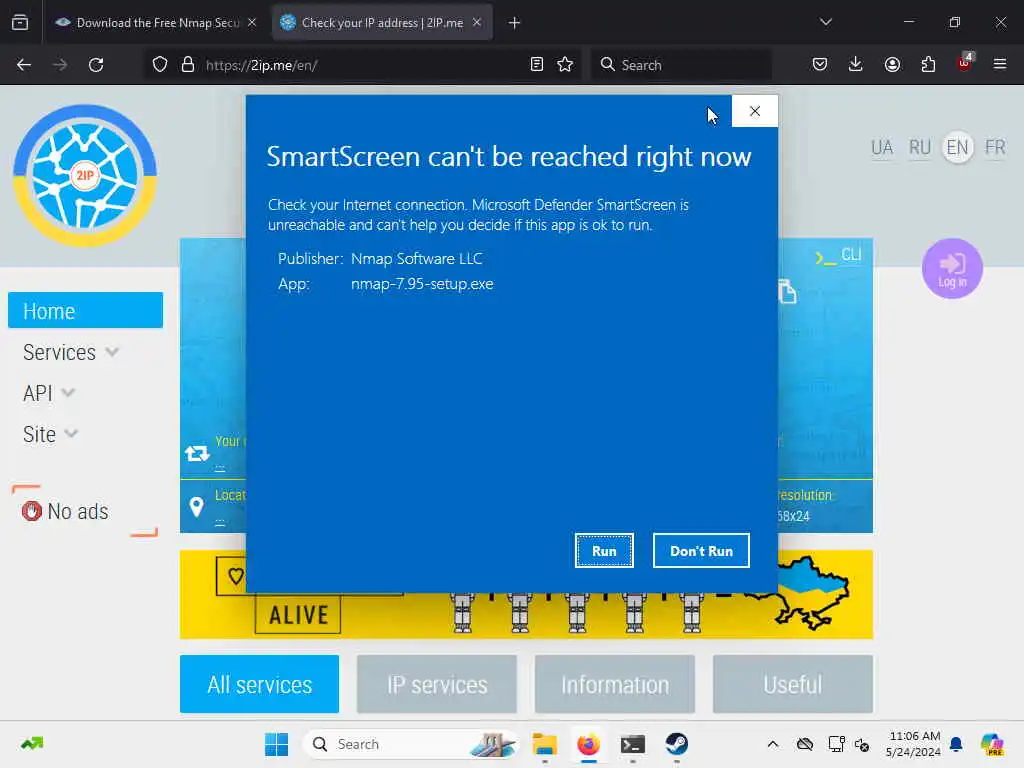Open the Firefox account icon
Image resolution: width=1024 pixels, height=768 pixels.
[x=892, y=65]
